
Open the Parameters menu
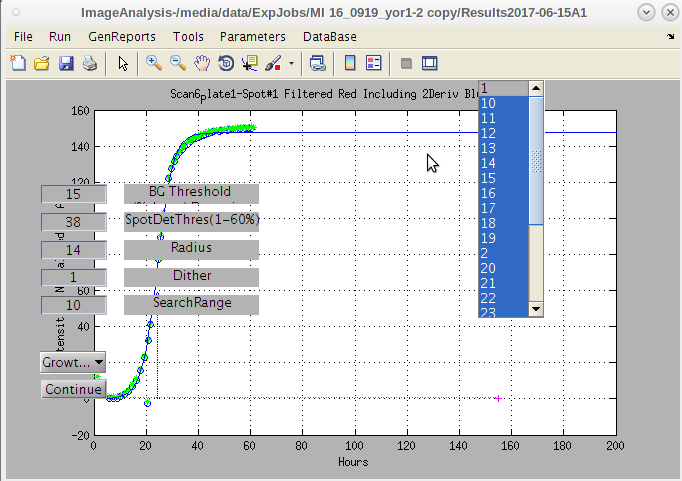click(x=252, y=36)
